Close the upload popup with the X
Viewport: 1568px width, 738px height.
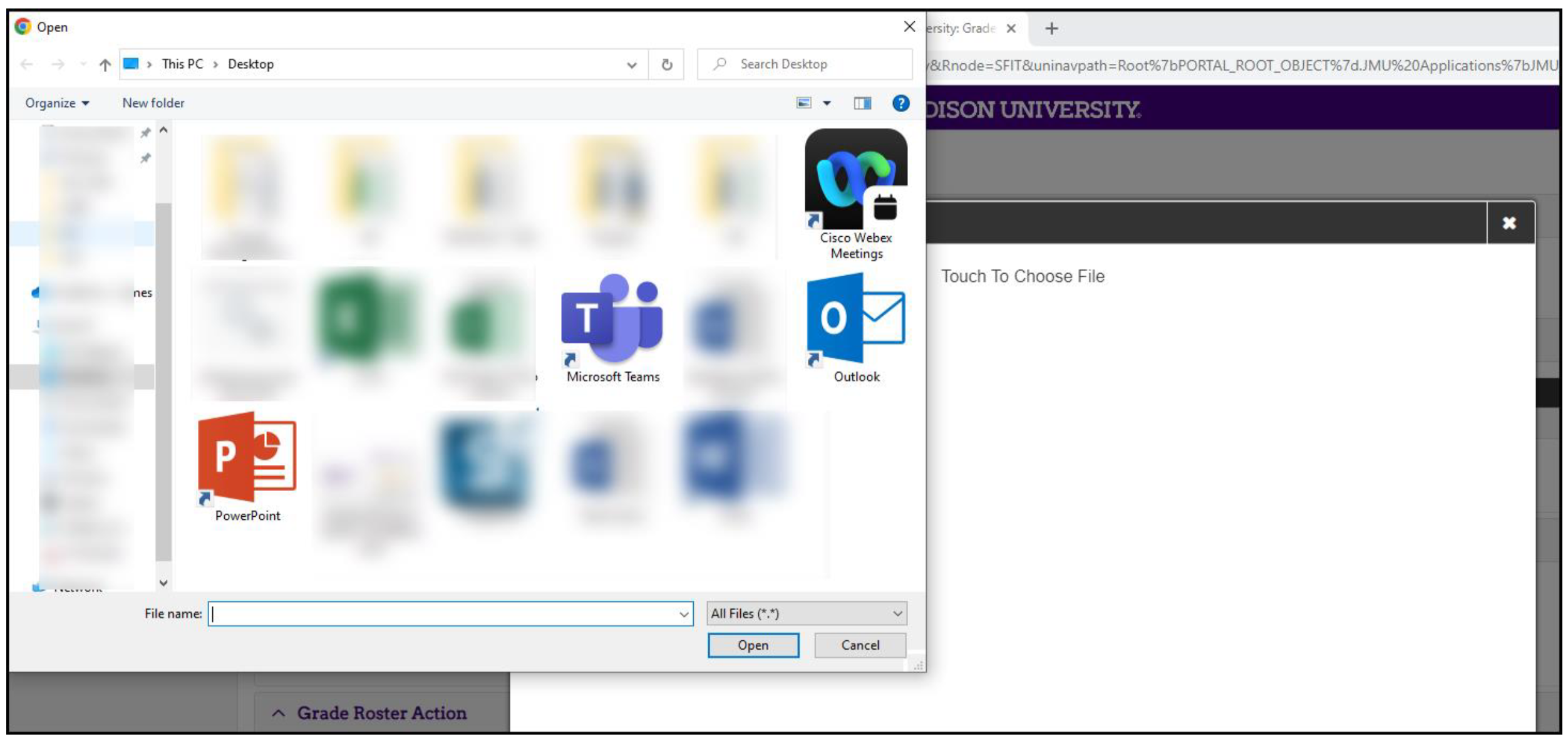coord(1509,223)
